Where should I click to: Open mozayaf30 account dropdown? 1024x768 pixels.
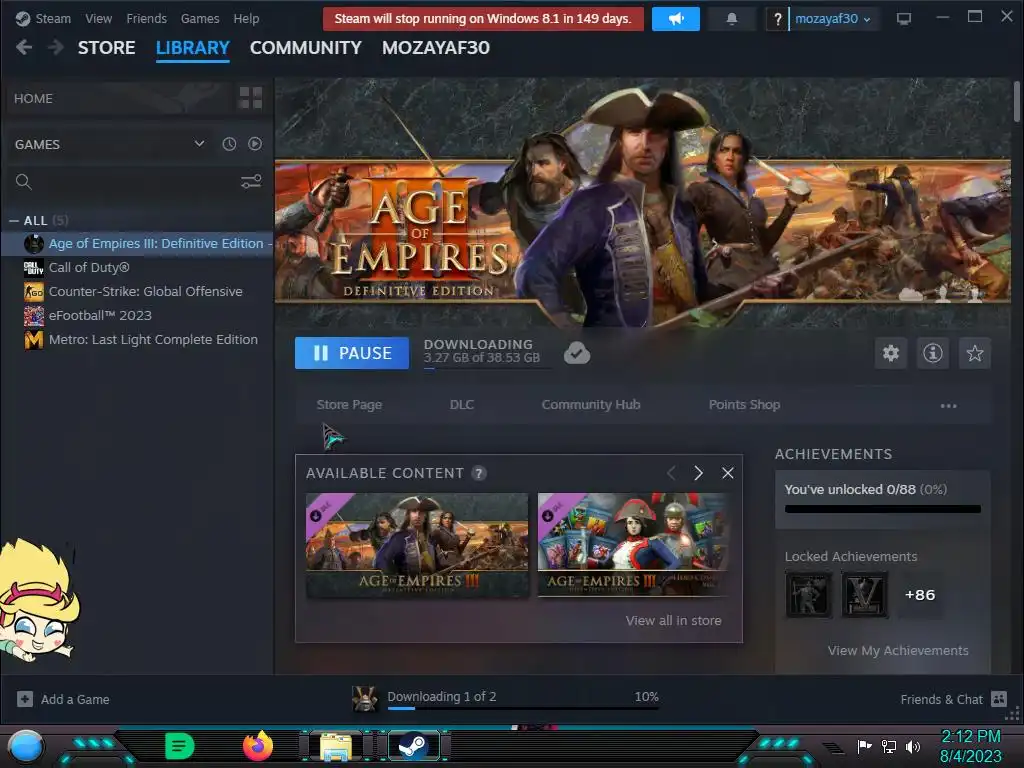click(x=833, y=19)
